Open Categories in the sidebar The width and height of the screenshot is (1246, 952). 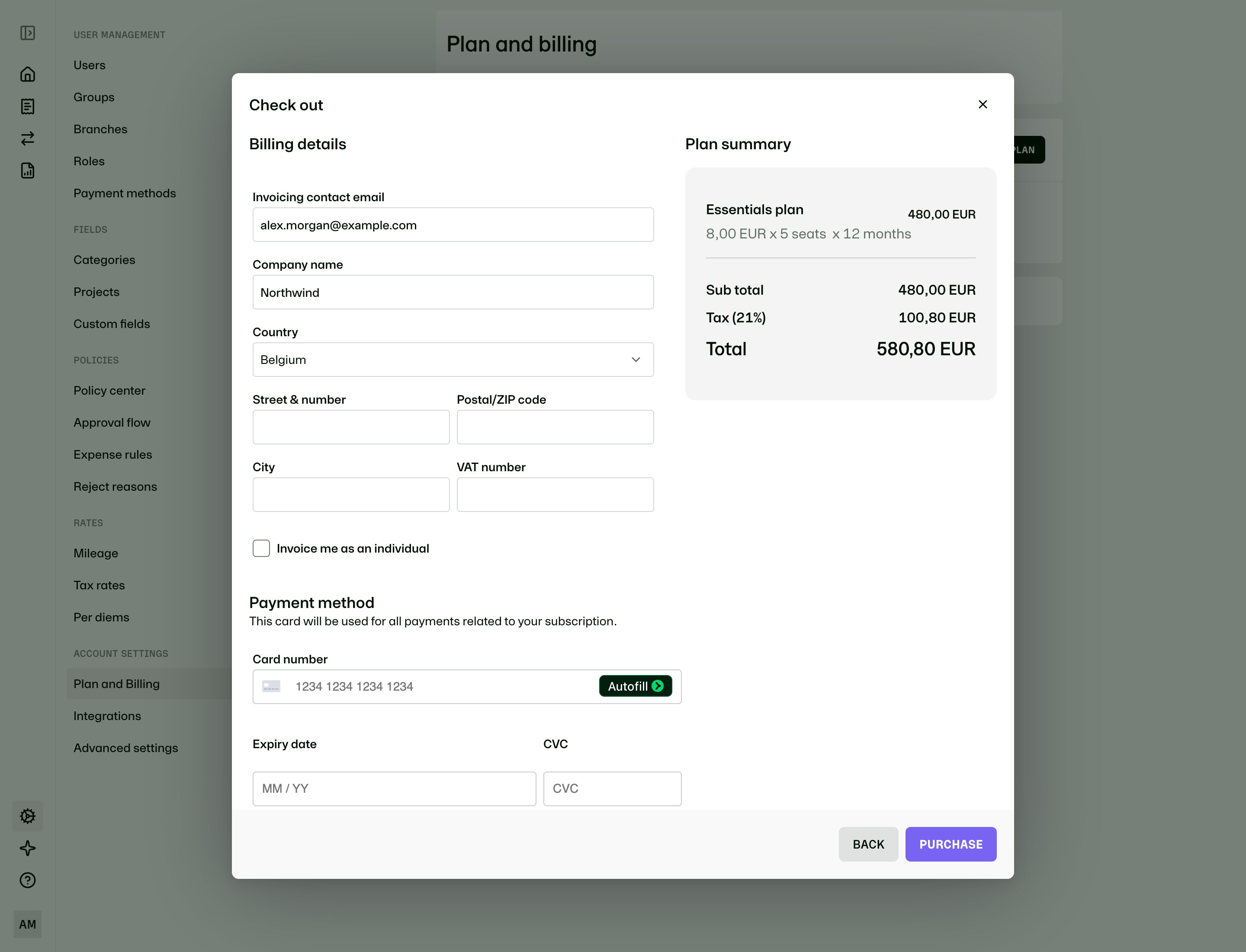pyautogui.click(x=104, y=260)
